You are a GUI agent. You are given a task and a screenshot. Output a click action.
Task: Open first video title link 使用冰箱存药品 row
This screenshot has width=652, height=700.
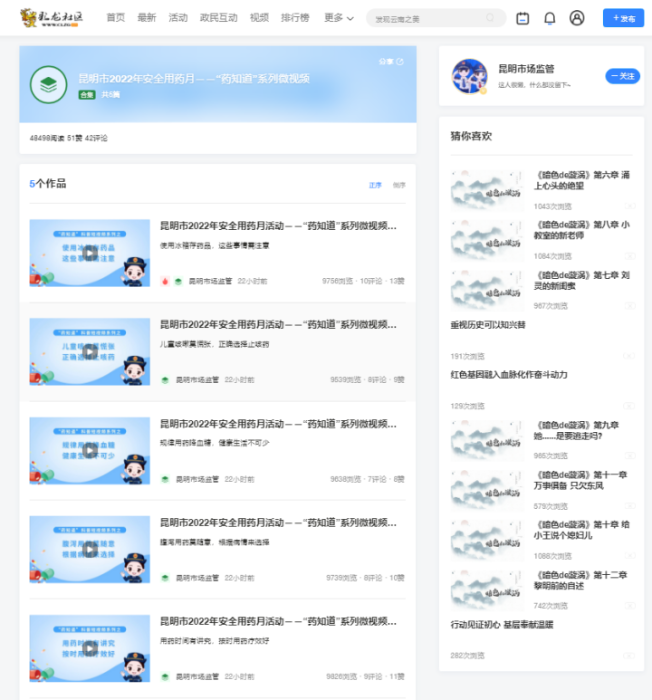(x=278, y=225)
